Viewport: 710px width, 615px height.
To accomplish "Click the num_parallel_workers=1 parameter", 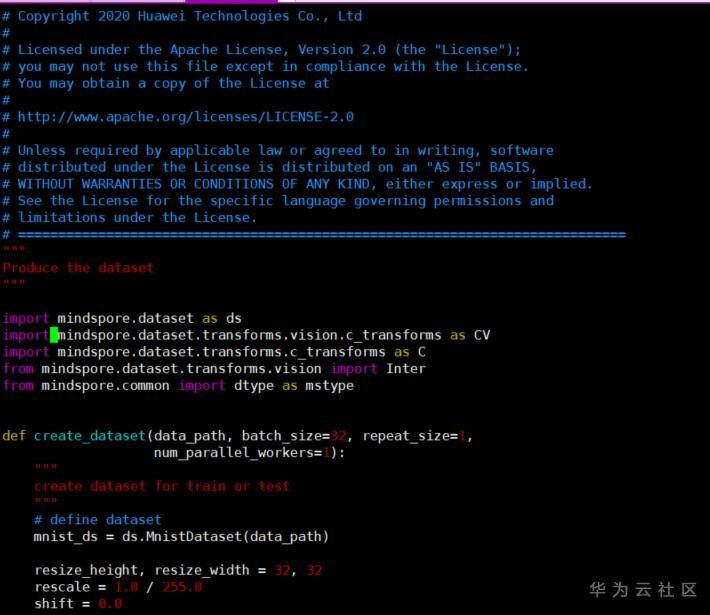I will point(241,453).
